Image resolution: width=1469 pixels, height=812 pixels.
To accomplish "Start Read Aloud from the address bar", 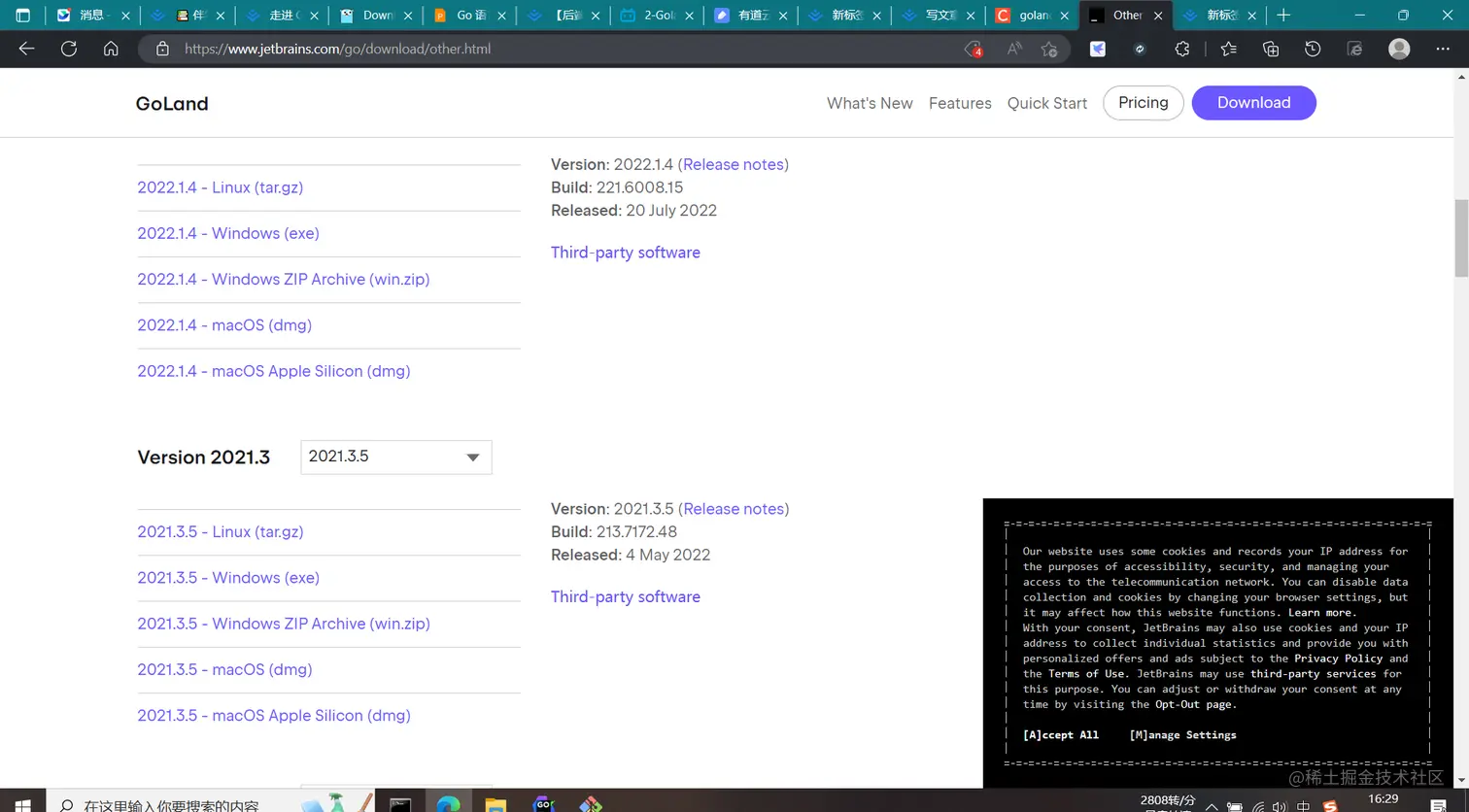I will tap(1014, 49).
